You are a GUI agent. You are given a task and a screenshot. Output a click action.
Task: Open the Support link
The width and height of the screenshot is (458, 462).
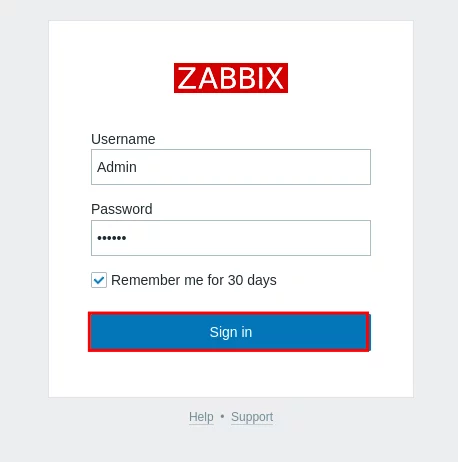252,417
